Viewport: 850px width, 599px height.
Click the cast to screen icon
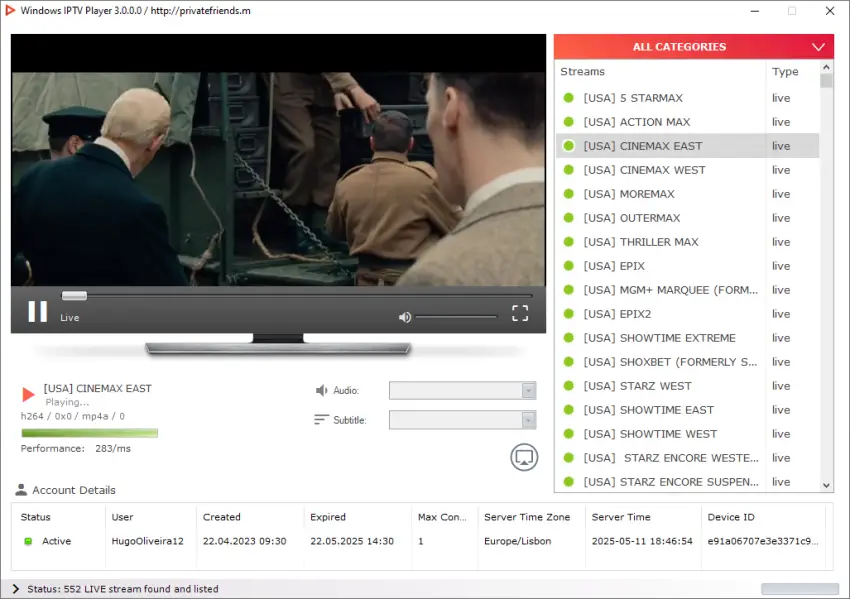[x=524, y=458]
